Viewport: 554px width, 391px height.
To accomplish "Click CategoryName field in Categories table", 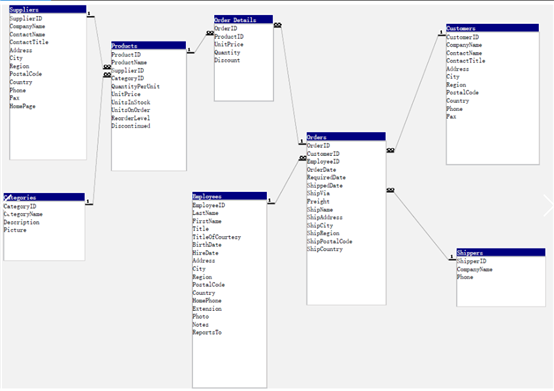I will point(23,214).
